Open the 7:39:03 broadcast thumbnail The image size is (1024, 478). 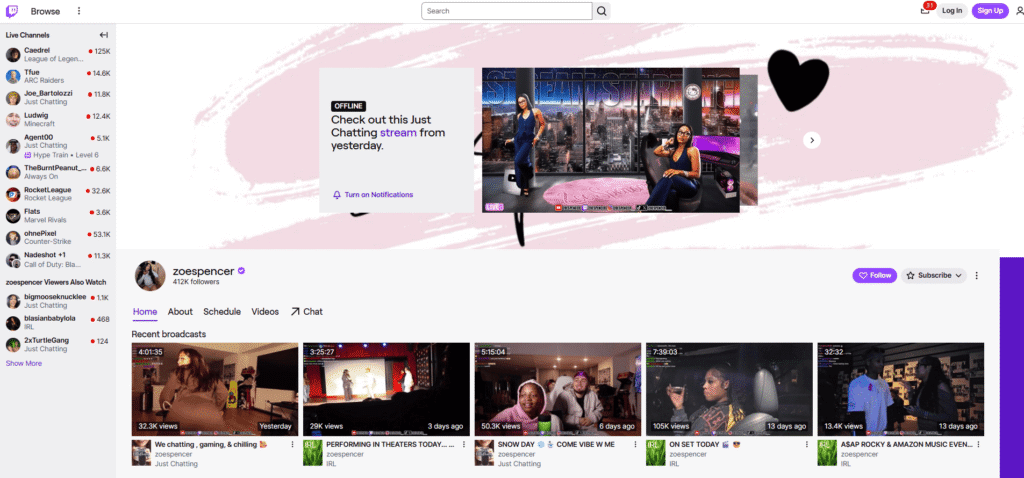point(729,389)
